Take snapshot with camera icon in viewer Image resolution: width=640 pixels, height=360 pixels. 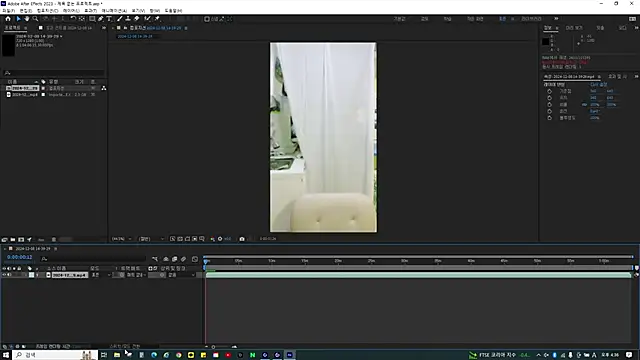(242, 239)
